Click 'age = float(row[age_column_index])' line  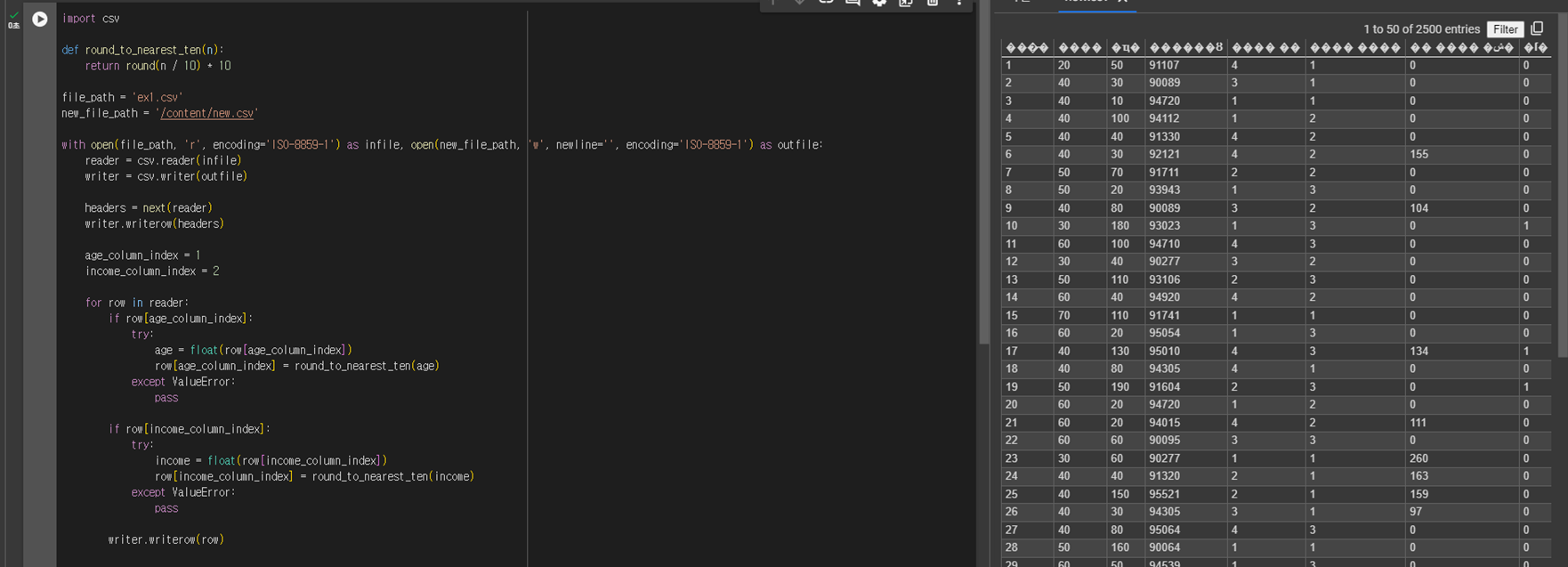254,350
